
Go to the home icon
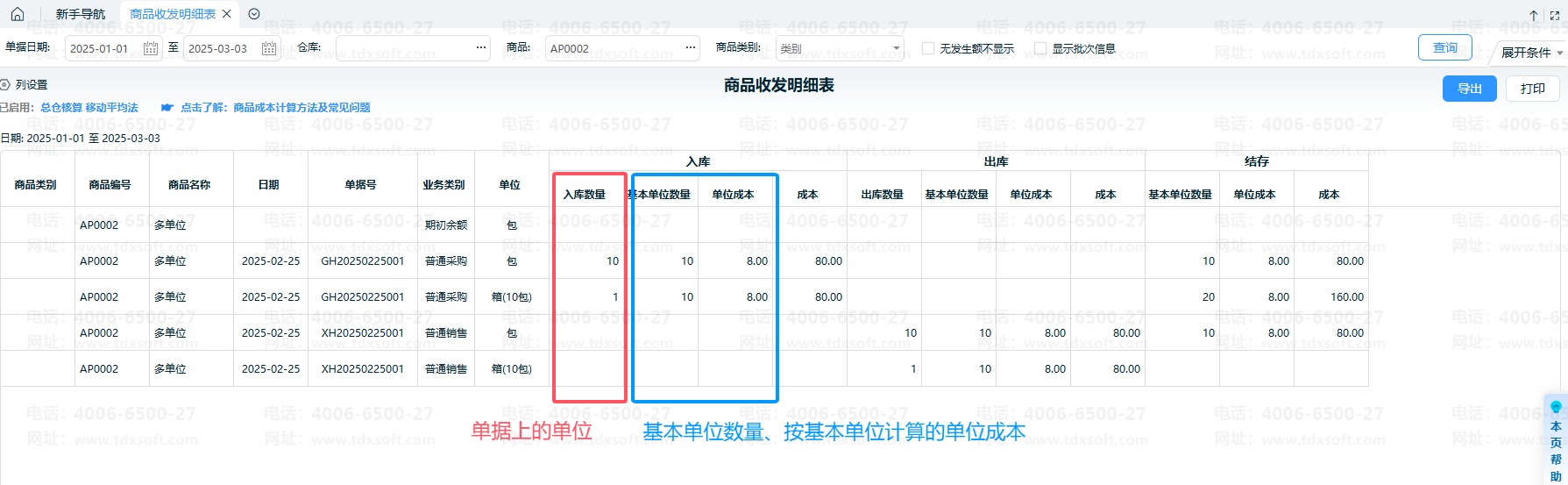[x=18, y=14]
